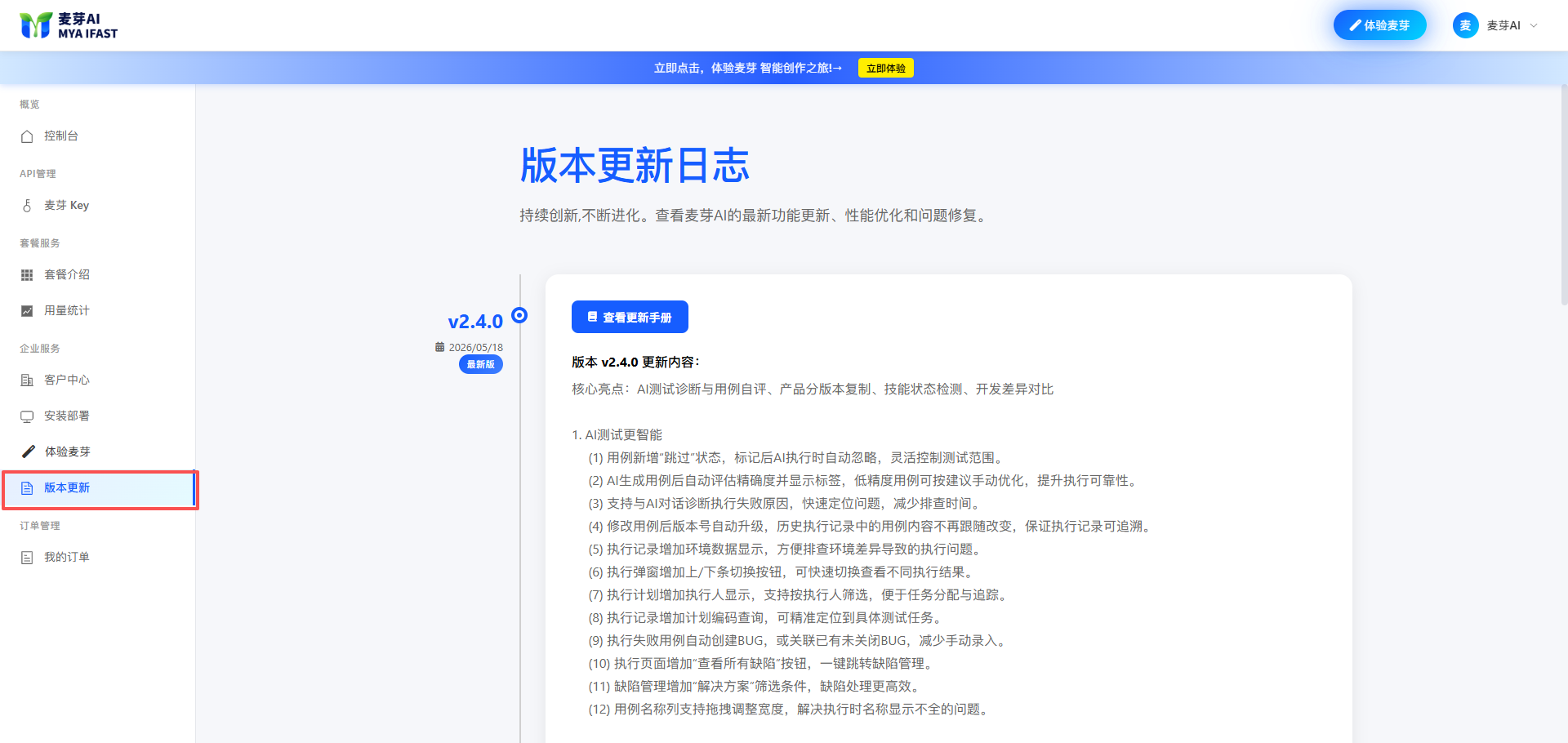Screen dimensions: 1568x743
Task: Click the 麦芽AI MYA IFAST logo
Action: point(69,25)
